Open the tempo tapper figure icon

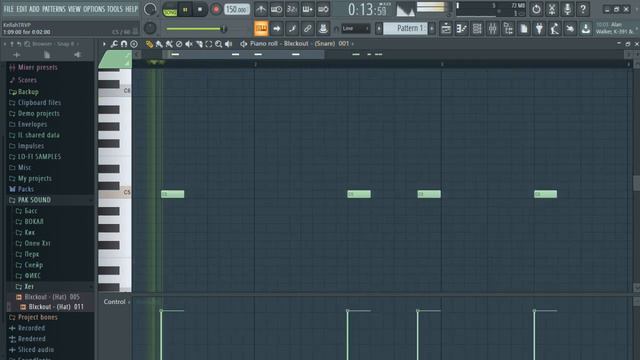[x=555, y=29]
